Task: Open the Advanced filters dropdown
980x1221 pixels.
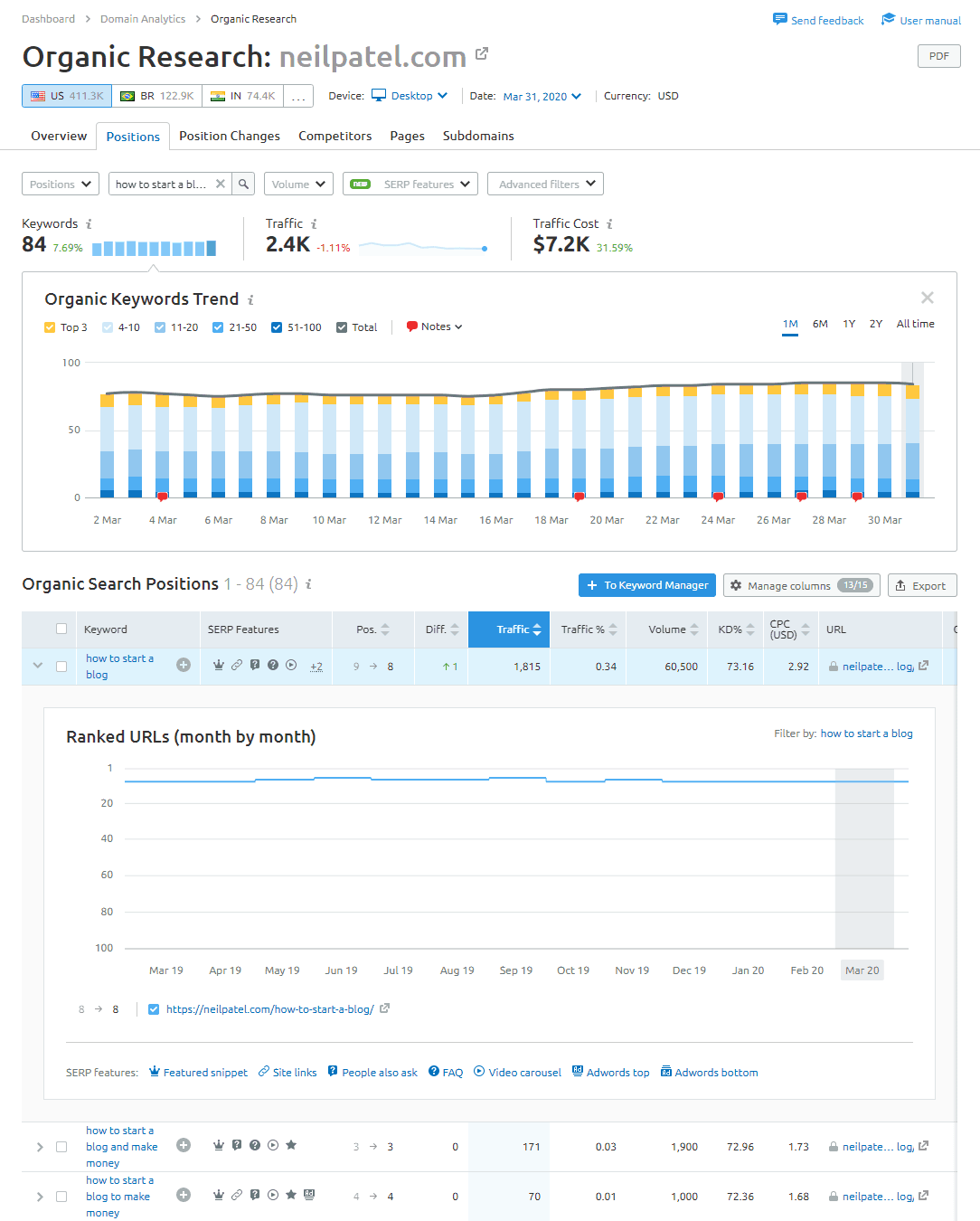Action: (545, 184)
